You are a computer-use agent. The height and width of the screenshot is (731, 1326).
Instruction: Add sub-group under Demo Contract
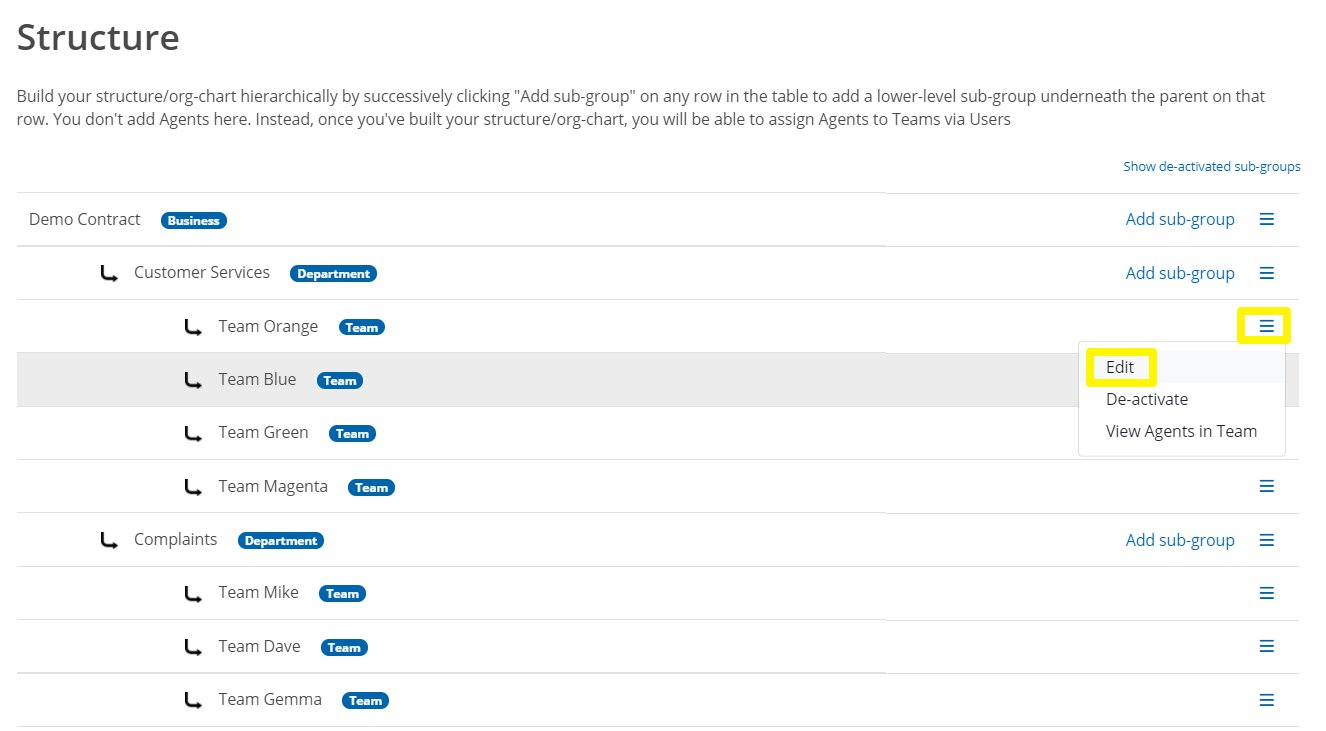click(x=1180, y=219)
